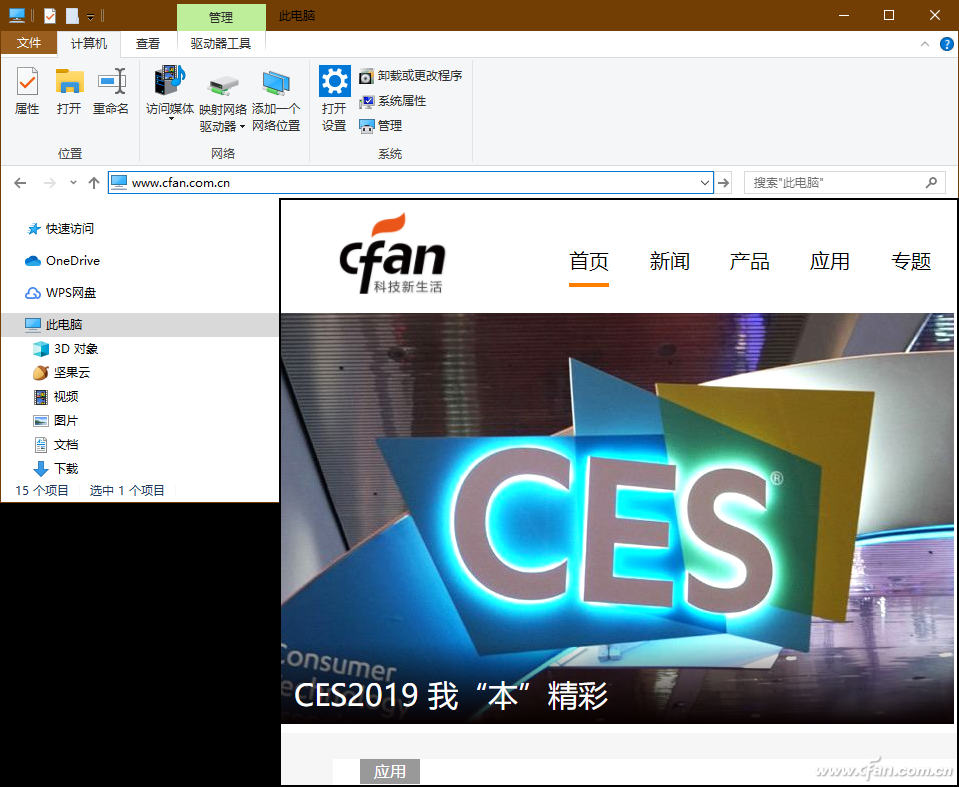Expand the address bar history dropdown
This screenshot has width=959, height=787.
(x=705, y=182)
